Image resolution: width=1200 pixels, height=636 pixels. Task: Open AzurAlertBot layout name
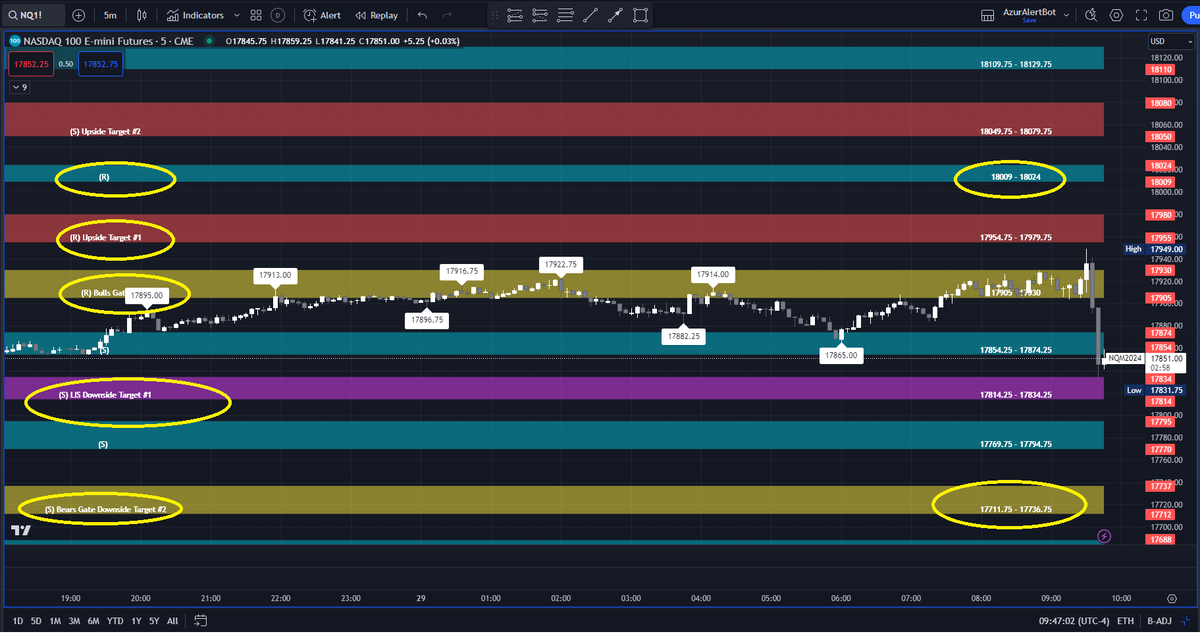click(1031, 11)
